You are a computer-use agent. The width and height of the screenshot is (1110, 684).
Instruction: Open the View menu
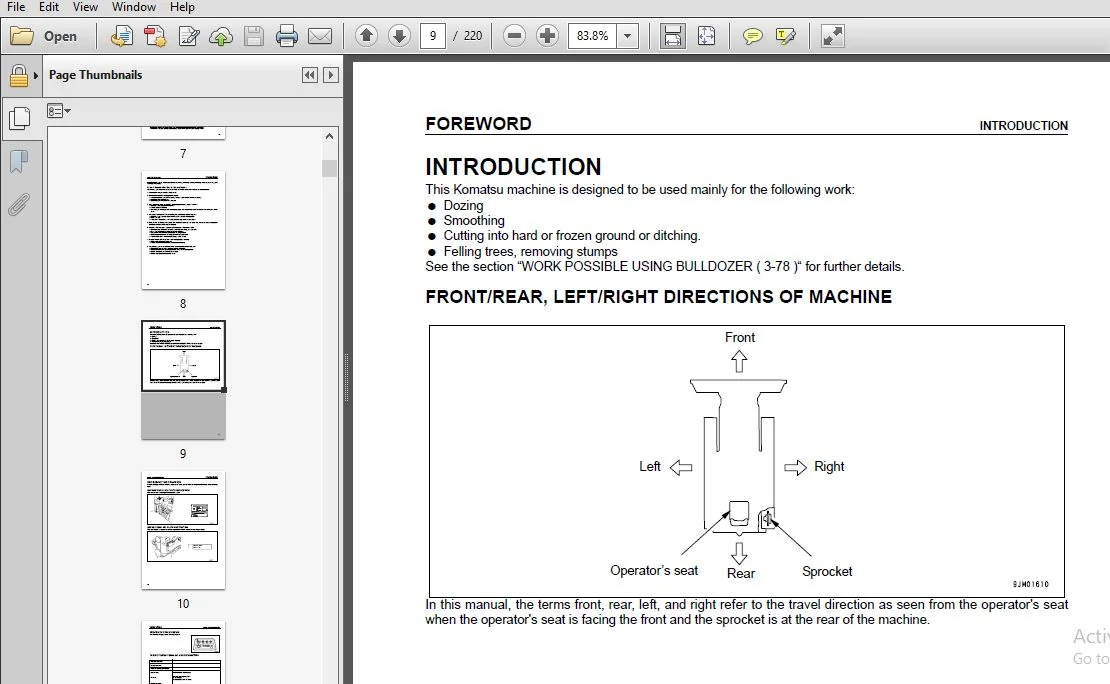85,7
